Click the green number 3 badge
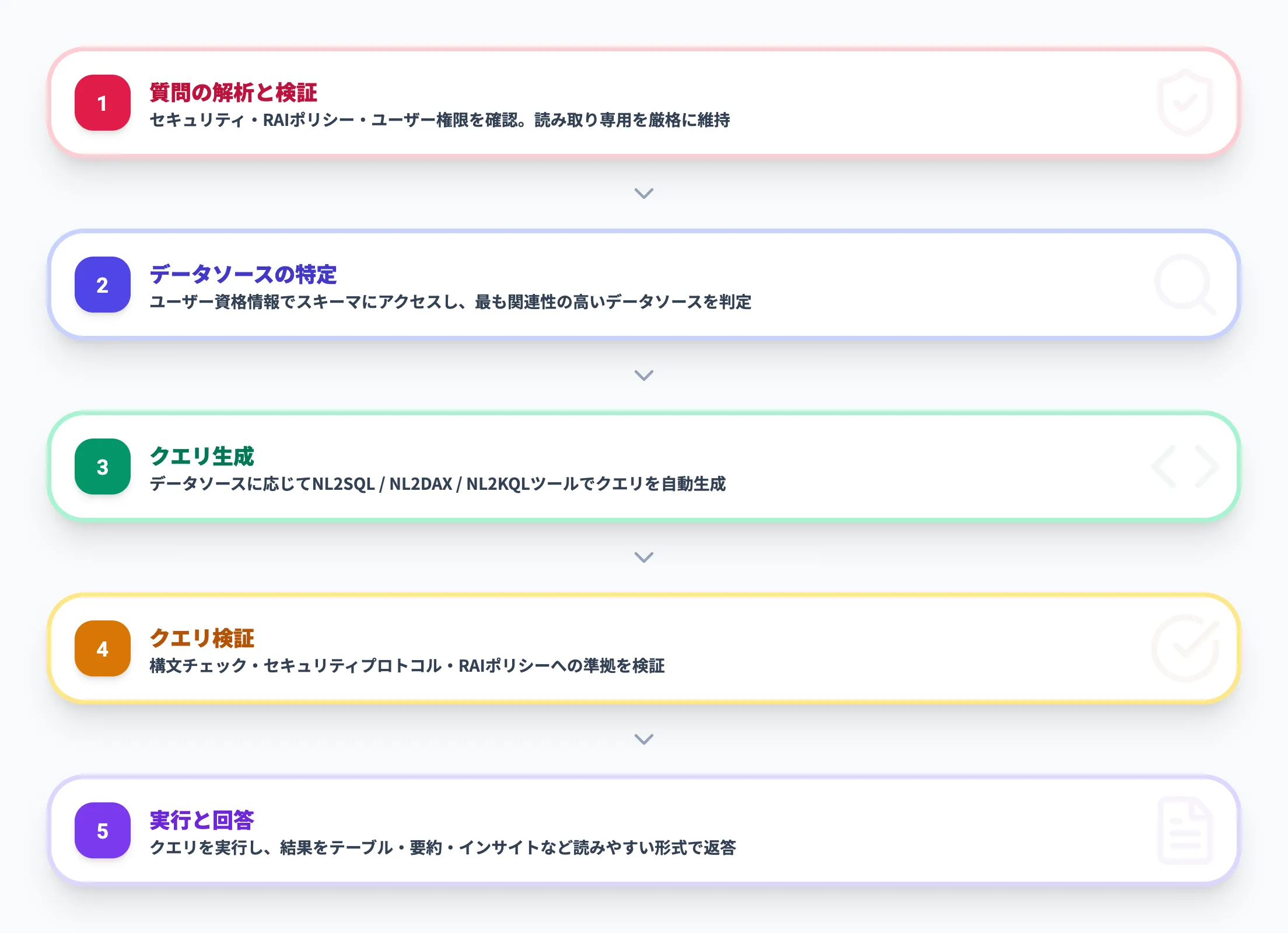The image size is (1288, 933). 102,466
